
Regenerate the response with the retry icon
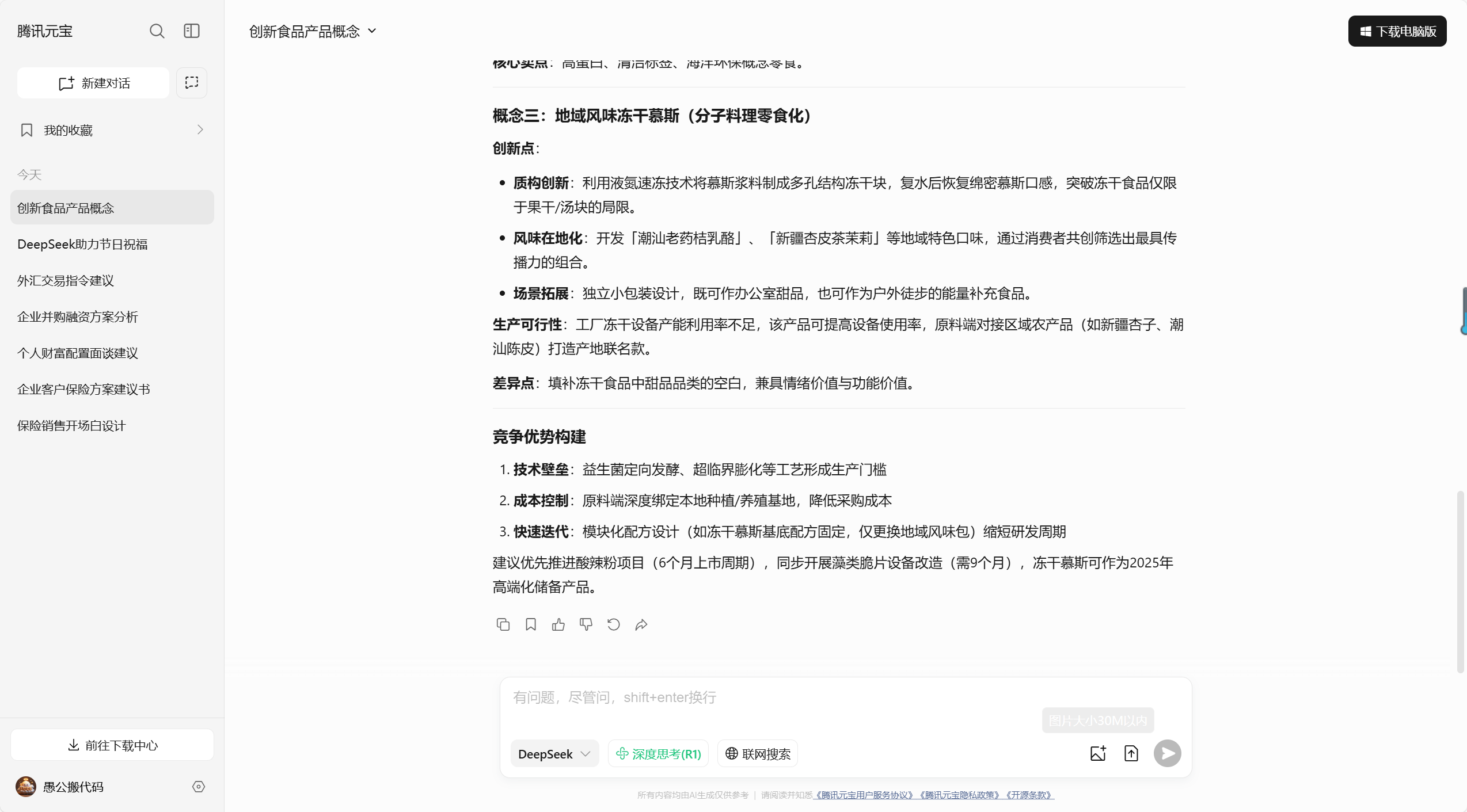(x=614, y=624)
